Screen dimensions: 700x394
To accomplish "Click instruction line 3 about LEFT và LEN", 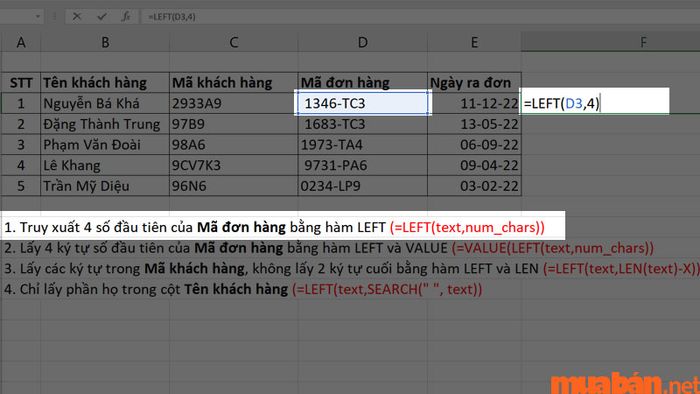I will [352, 269].
